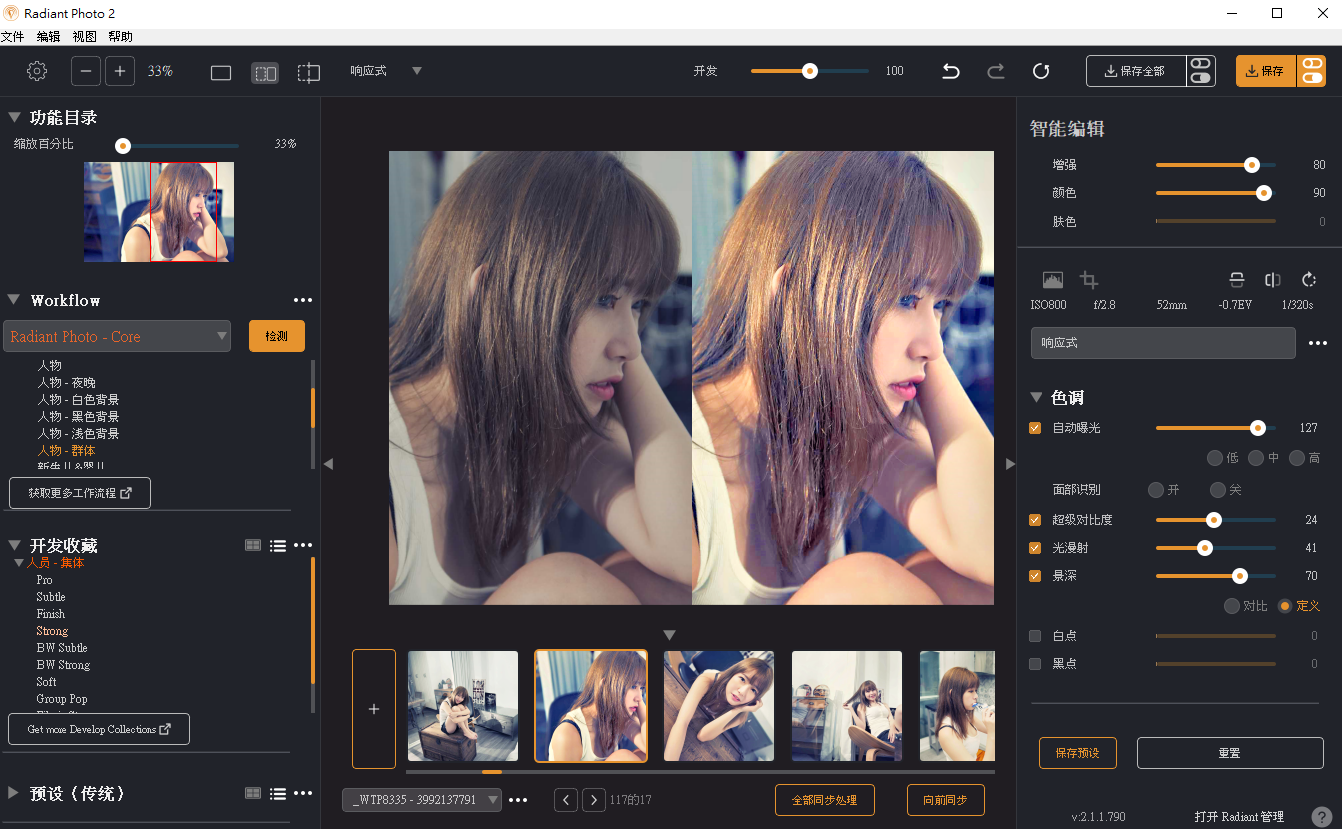Enable the 白点 checkbox
This screenshot has width=1342, height=829.
(1035, 636)
